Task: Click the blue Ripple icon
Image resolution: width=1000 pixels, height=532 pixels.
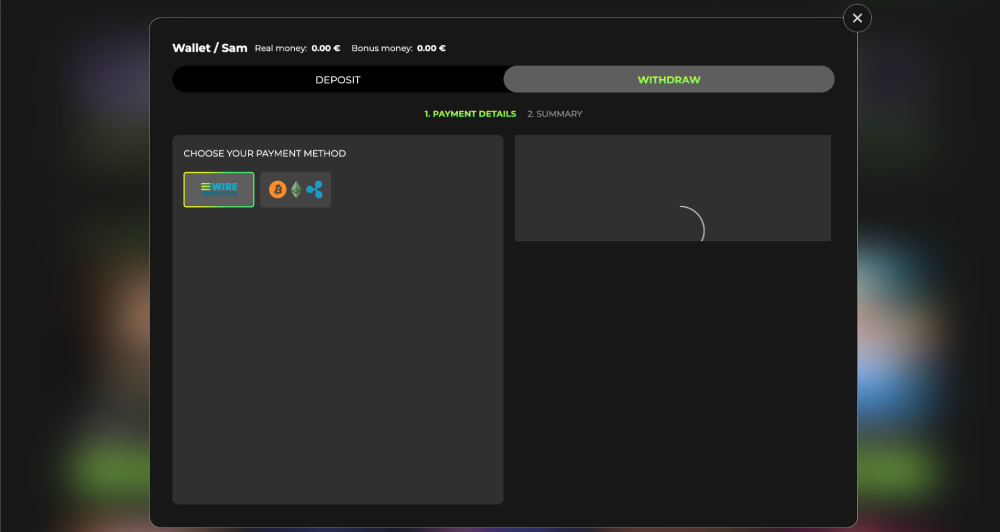Action: (314, 189)
